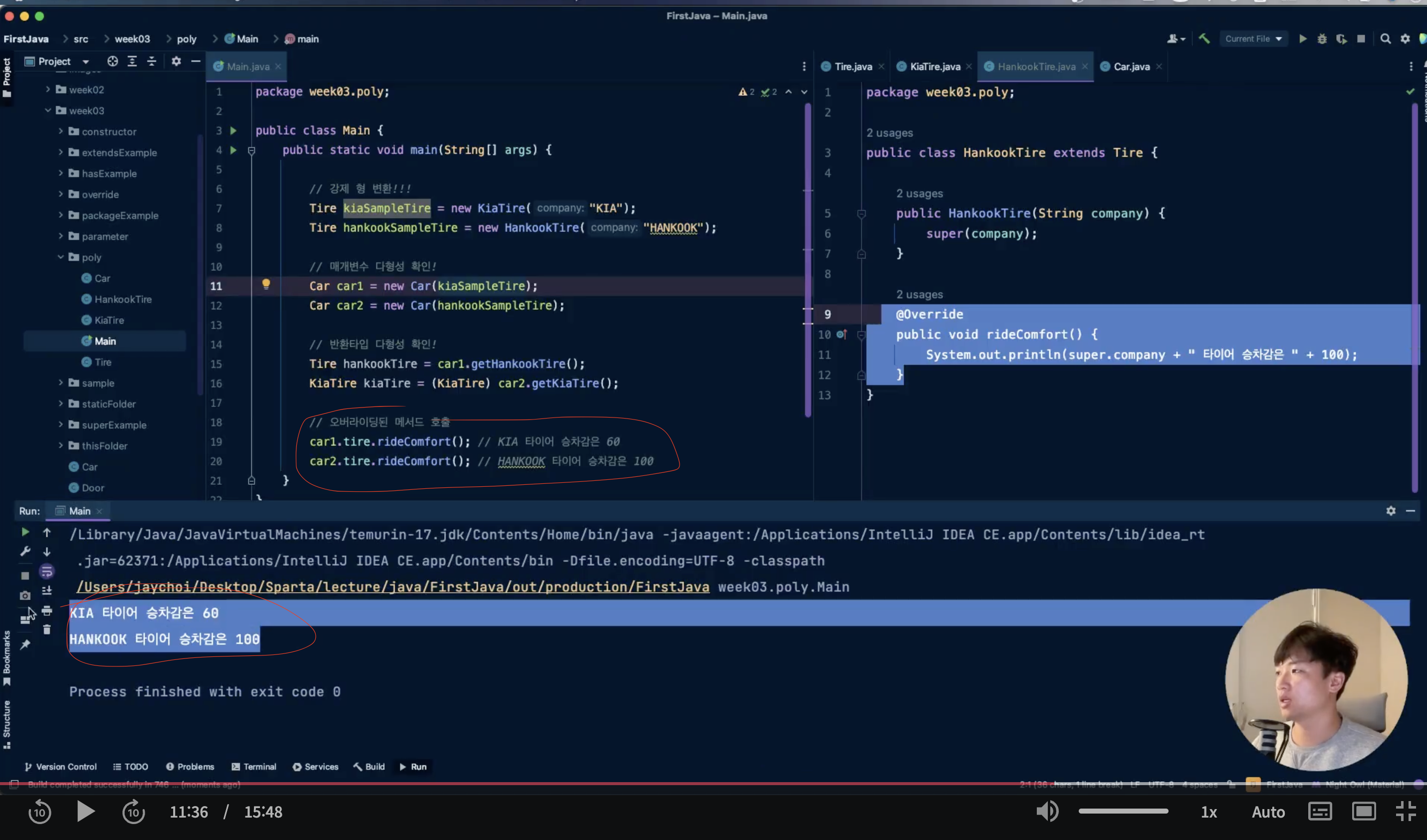Toggle scroll to end in the Run console
The height and width of the screenshot is (840, 1427).
(x=47, y=591)
